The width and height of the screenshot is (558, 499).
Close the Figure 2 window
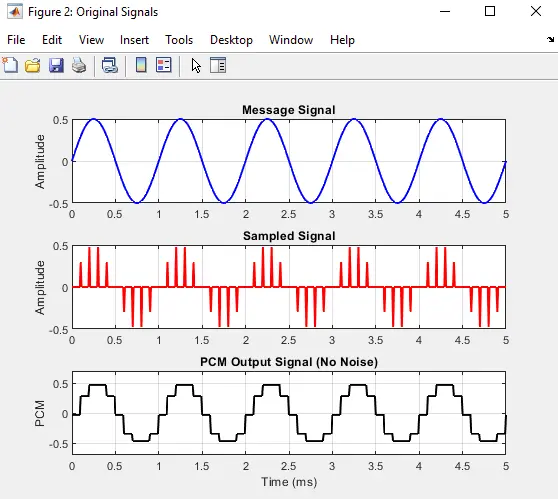coord(536,11)
